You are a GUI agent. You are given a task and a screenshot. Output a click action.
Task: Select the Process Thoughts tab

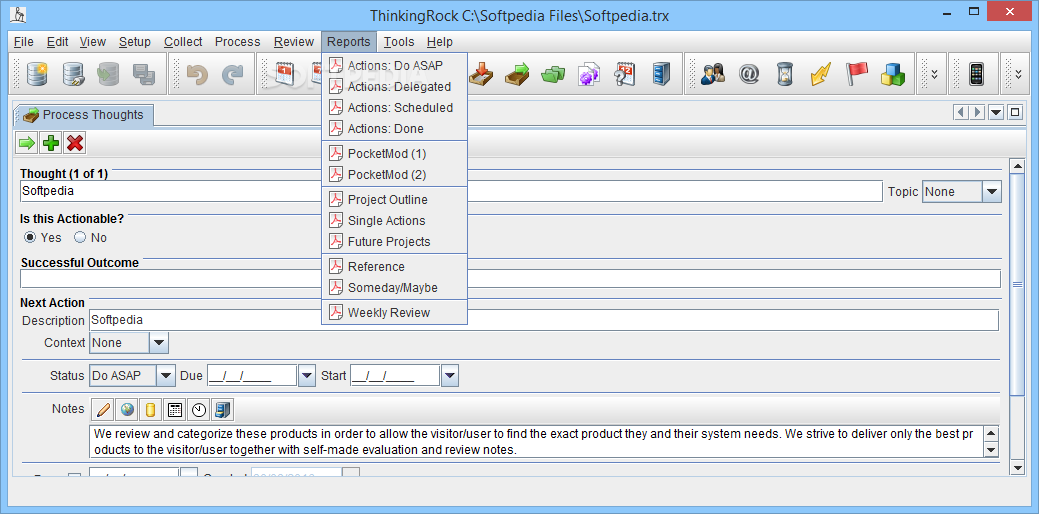click(83, 115)
